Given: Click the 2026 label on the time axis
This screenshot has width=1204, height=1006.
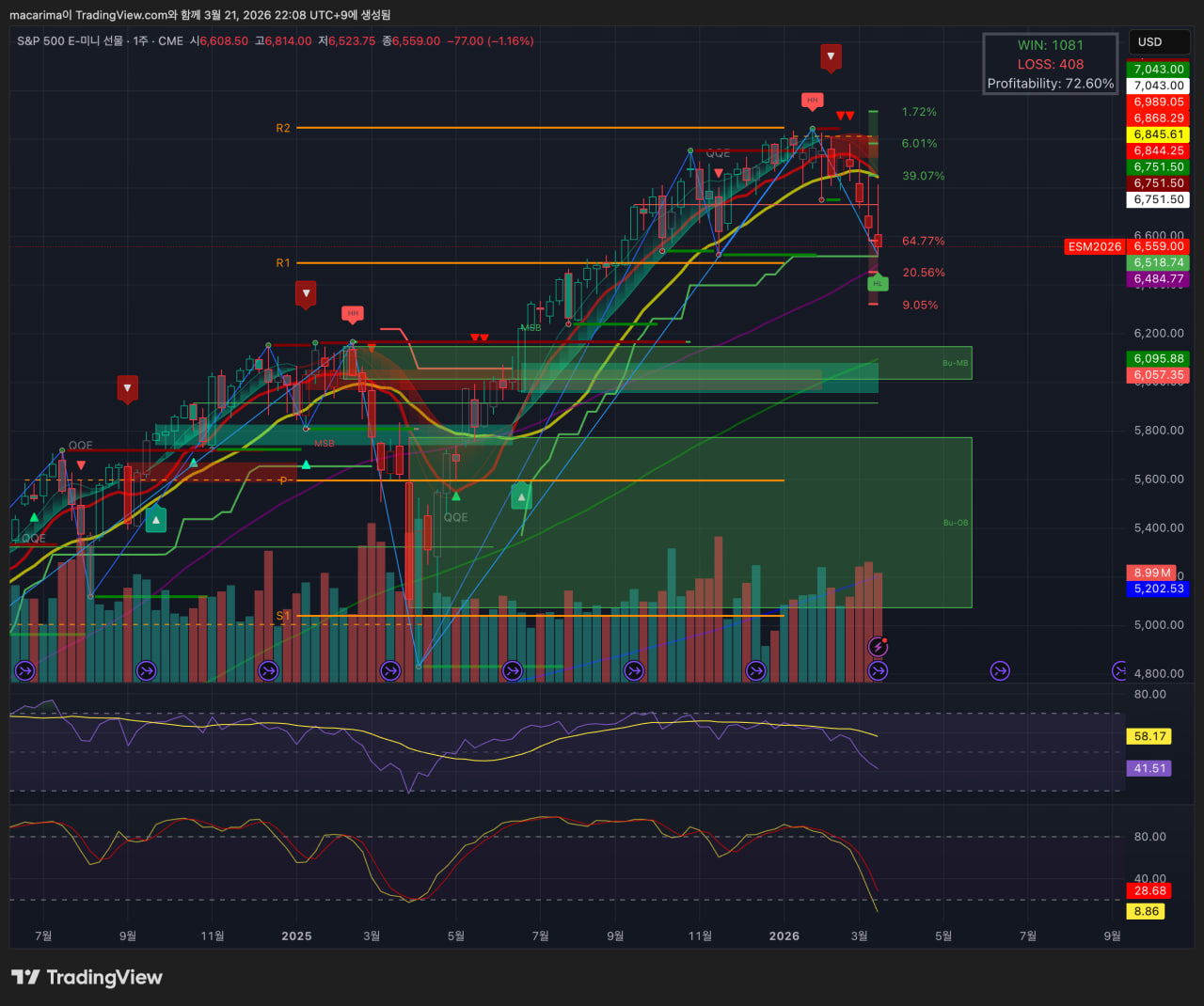Looking at the screenshot, I should (x=784, y=935).
